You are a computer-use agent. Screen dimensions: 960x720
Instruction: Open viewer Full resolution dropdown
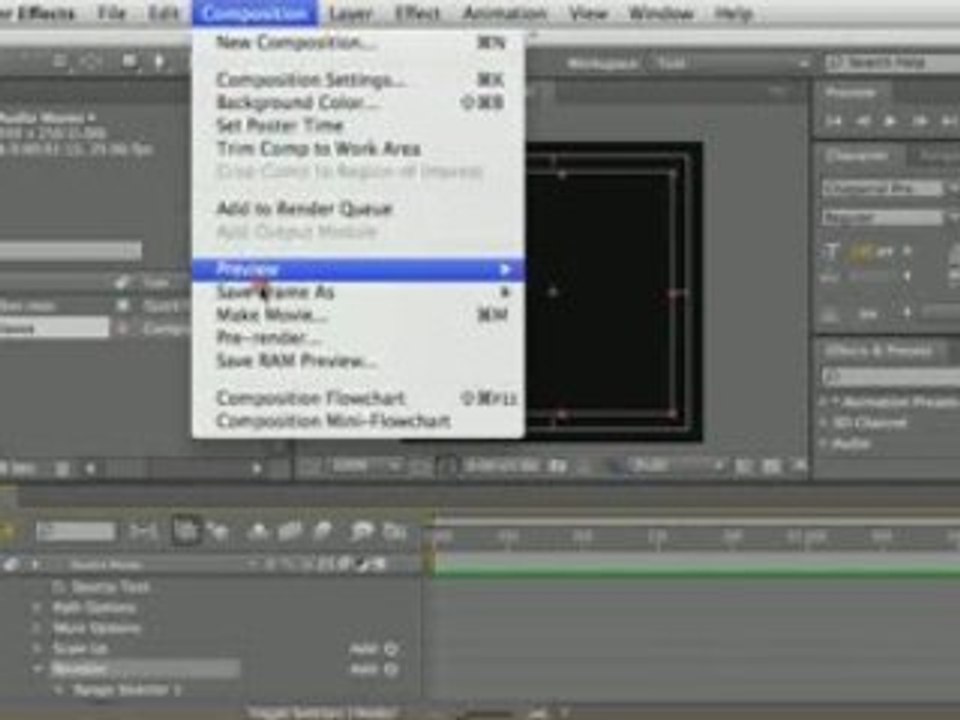pyautogui.click(x=677, y=467)
